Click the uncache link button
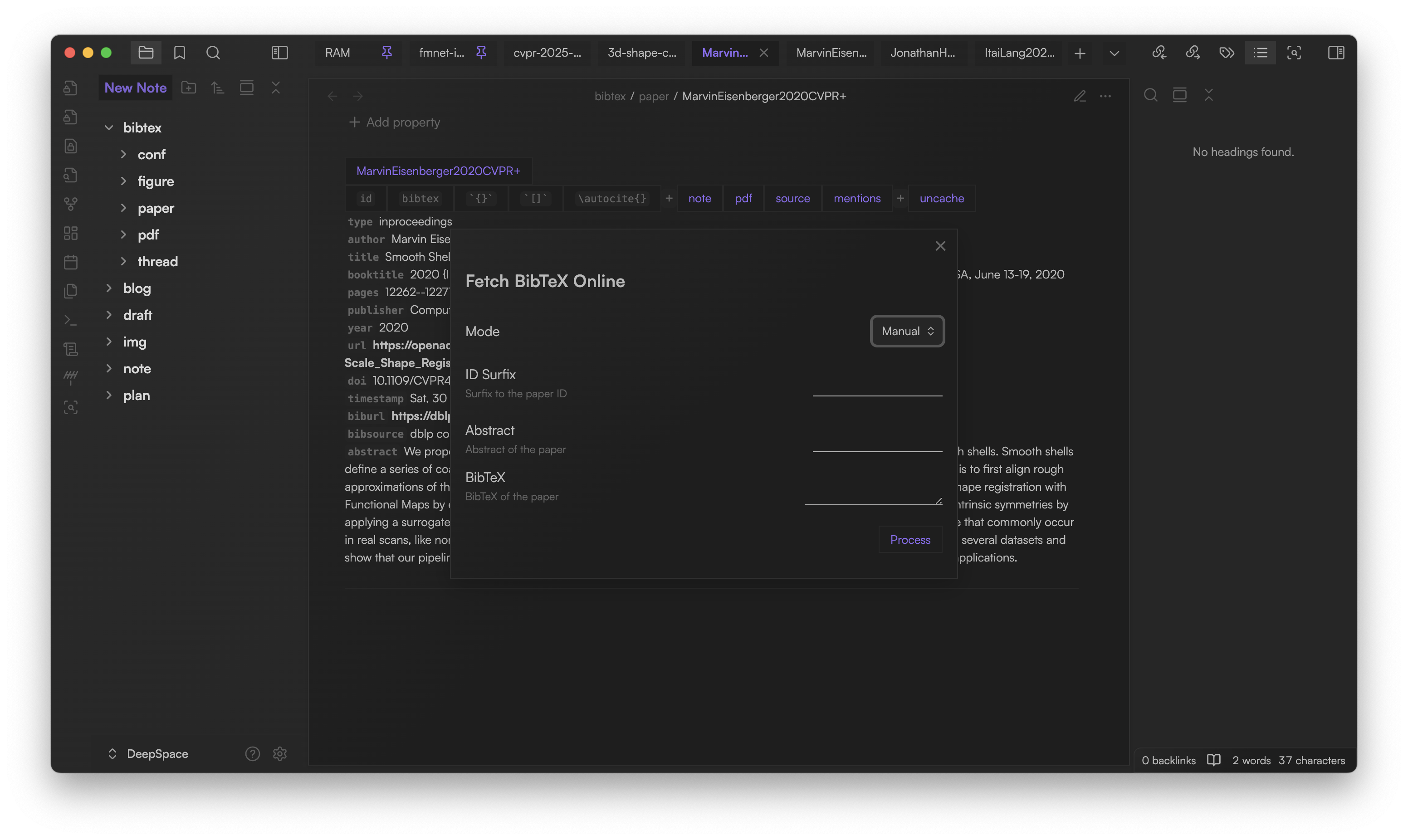 pyautogui.click(x=941, y=198)
